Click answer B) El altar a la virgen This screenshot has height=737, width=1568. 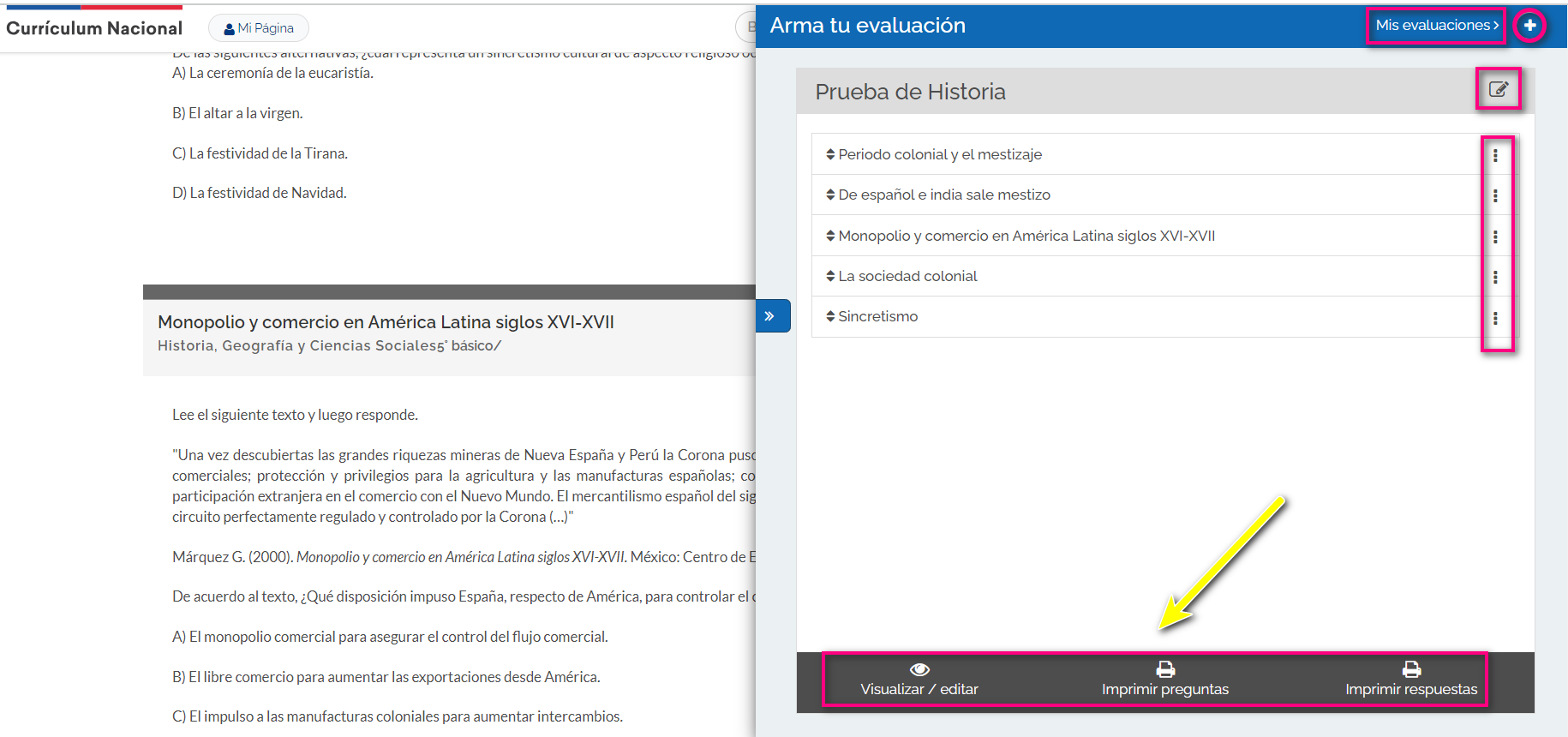pyautogui.click(x=237, y=113)
